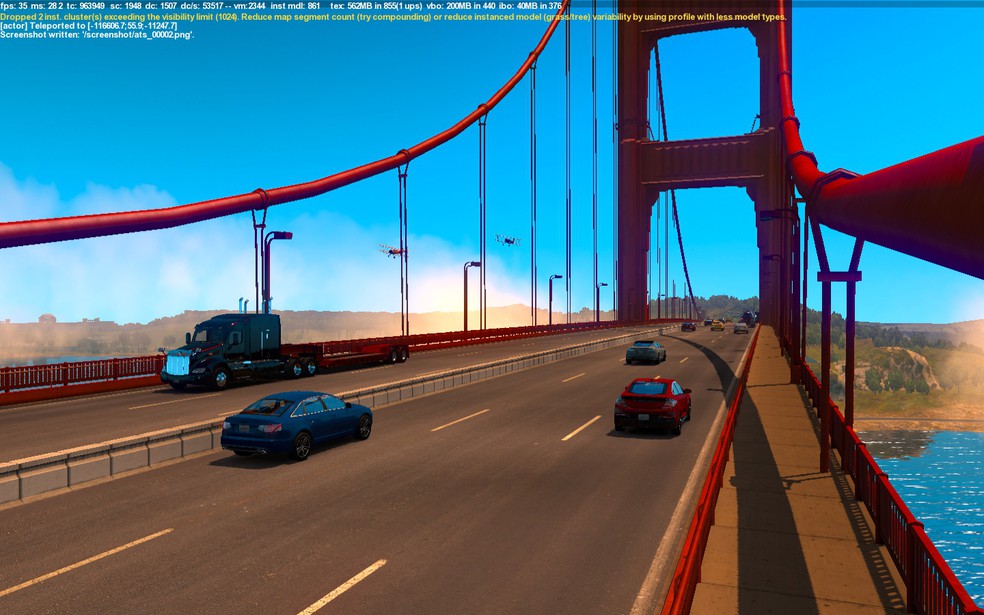Click the red hatchback car

coord(652,405)
